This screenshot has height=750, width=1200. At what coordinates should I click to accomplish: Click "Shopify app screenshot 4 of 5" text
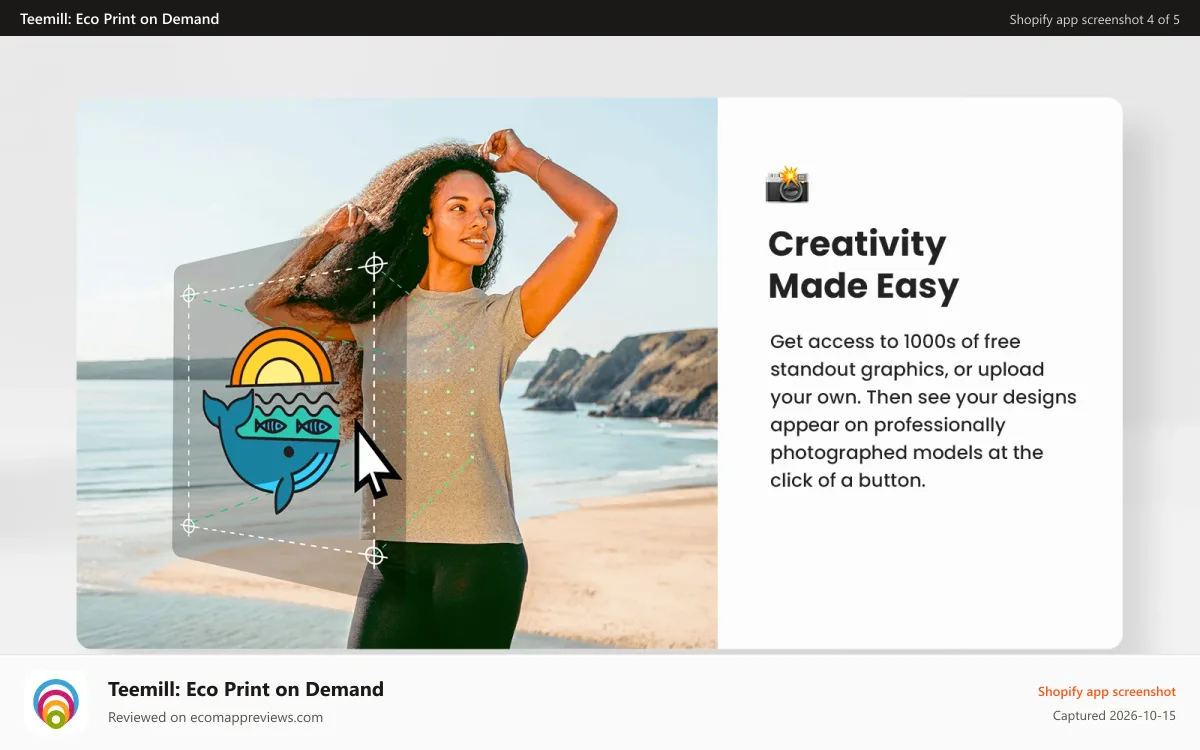pos(1094,19)
